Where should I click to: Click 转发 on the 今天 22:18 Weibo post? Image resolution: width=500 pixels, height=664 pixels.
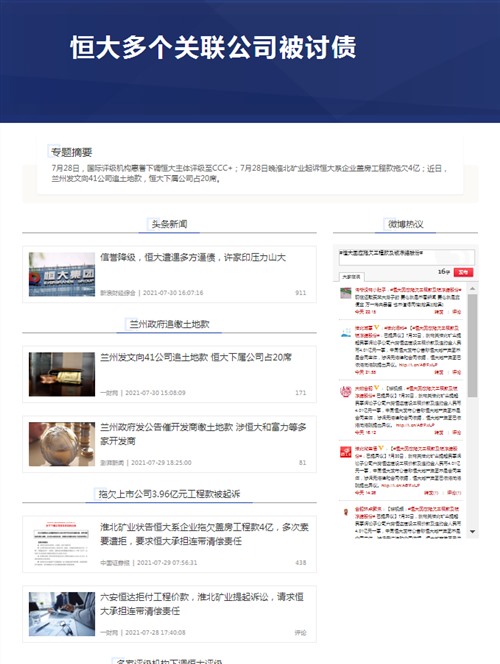[439, 312]
